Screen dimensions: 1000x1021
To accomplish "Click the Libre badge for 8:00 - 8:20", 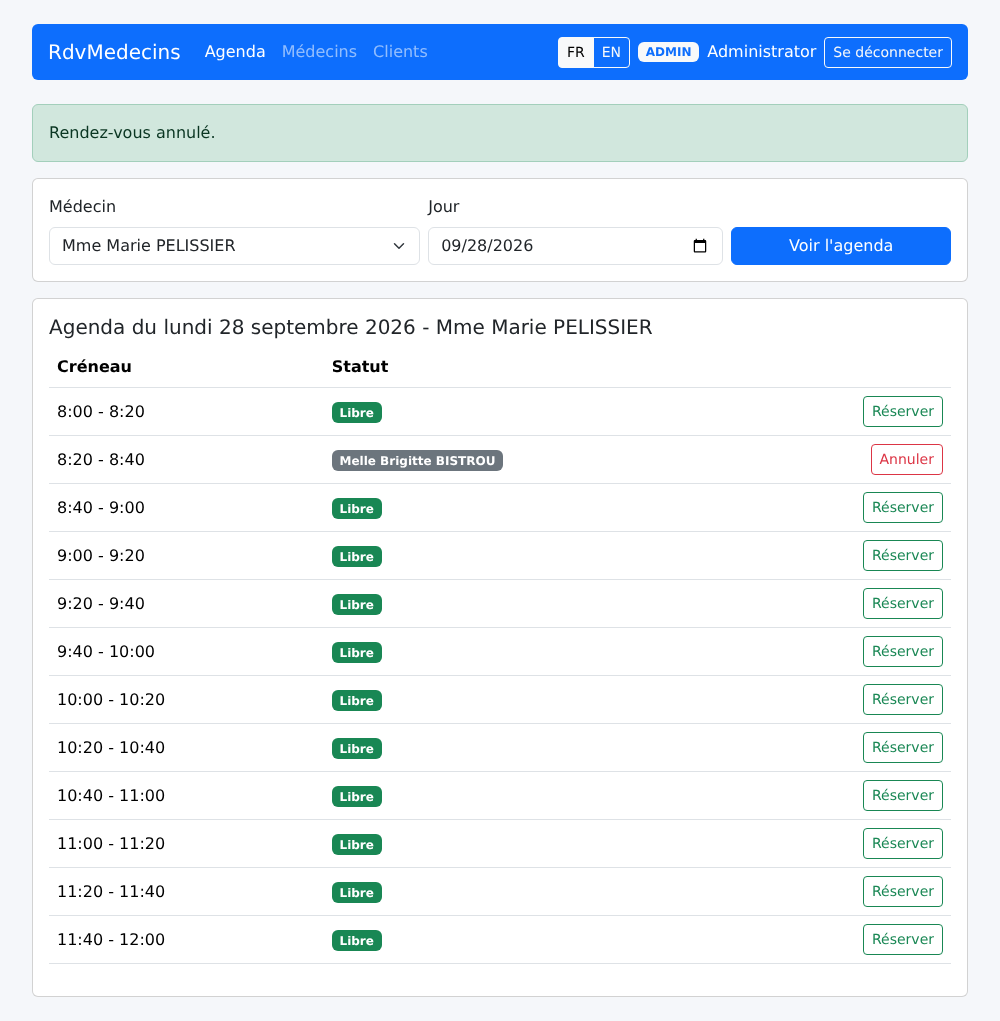I will click(x=357, y=413).
